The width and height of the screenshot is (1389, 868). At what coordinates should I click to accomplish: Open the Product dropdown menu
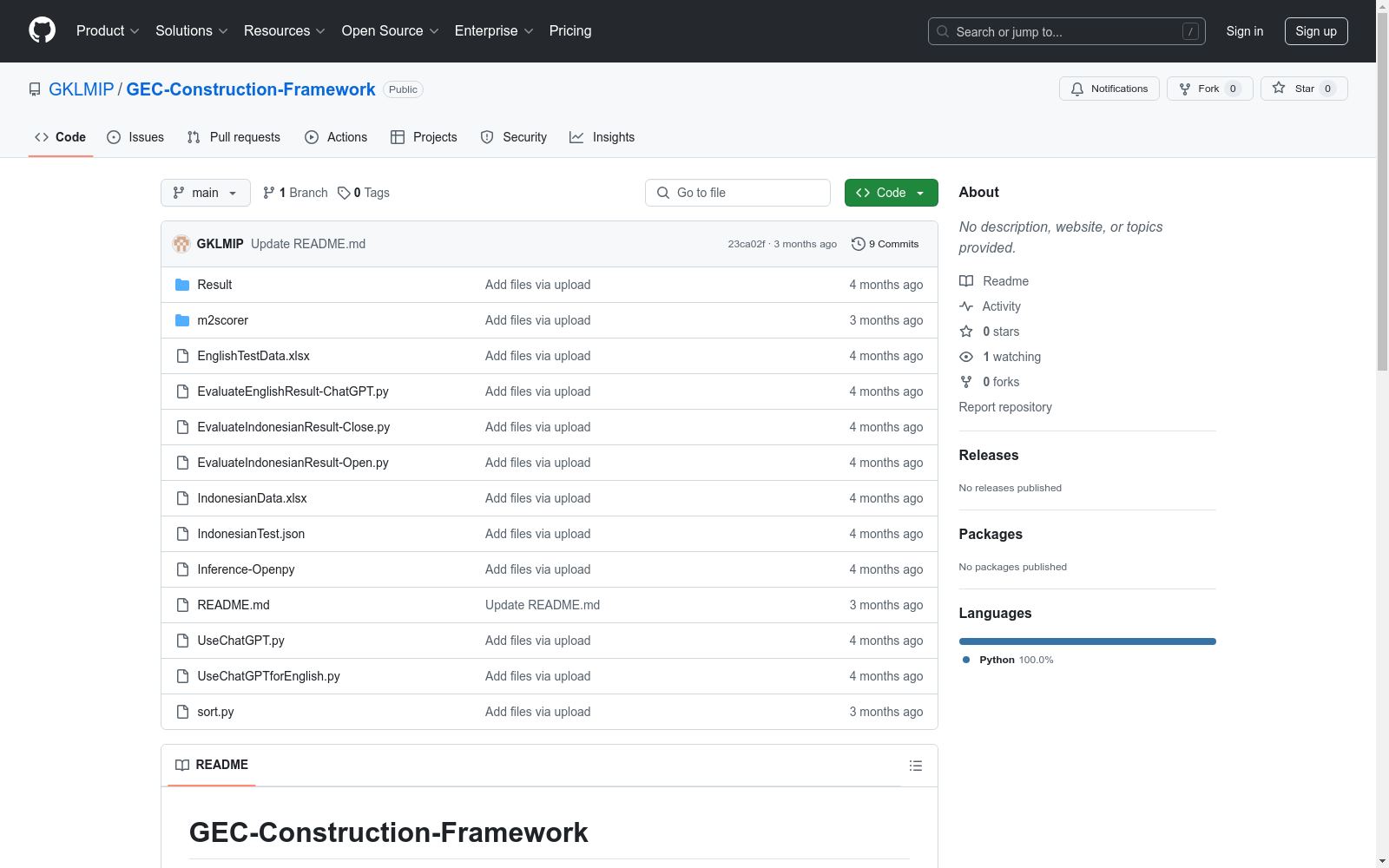(x=108, y=30)
